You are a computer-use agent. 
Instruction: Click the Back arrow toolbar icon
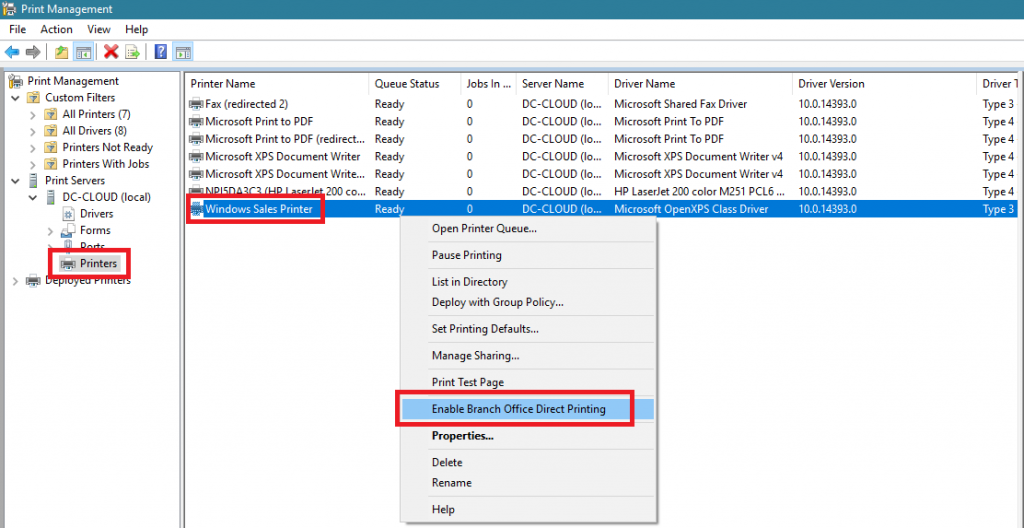coord(12,52)
